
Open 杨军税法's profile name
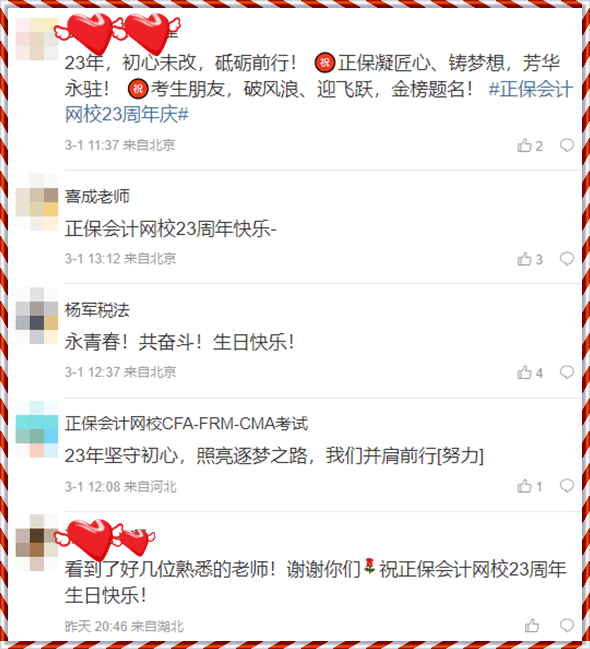(97, 310)
